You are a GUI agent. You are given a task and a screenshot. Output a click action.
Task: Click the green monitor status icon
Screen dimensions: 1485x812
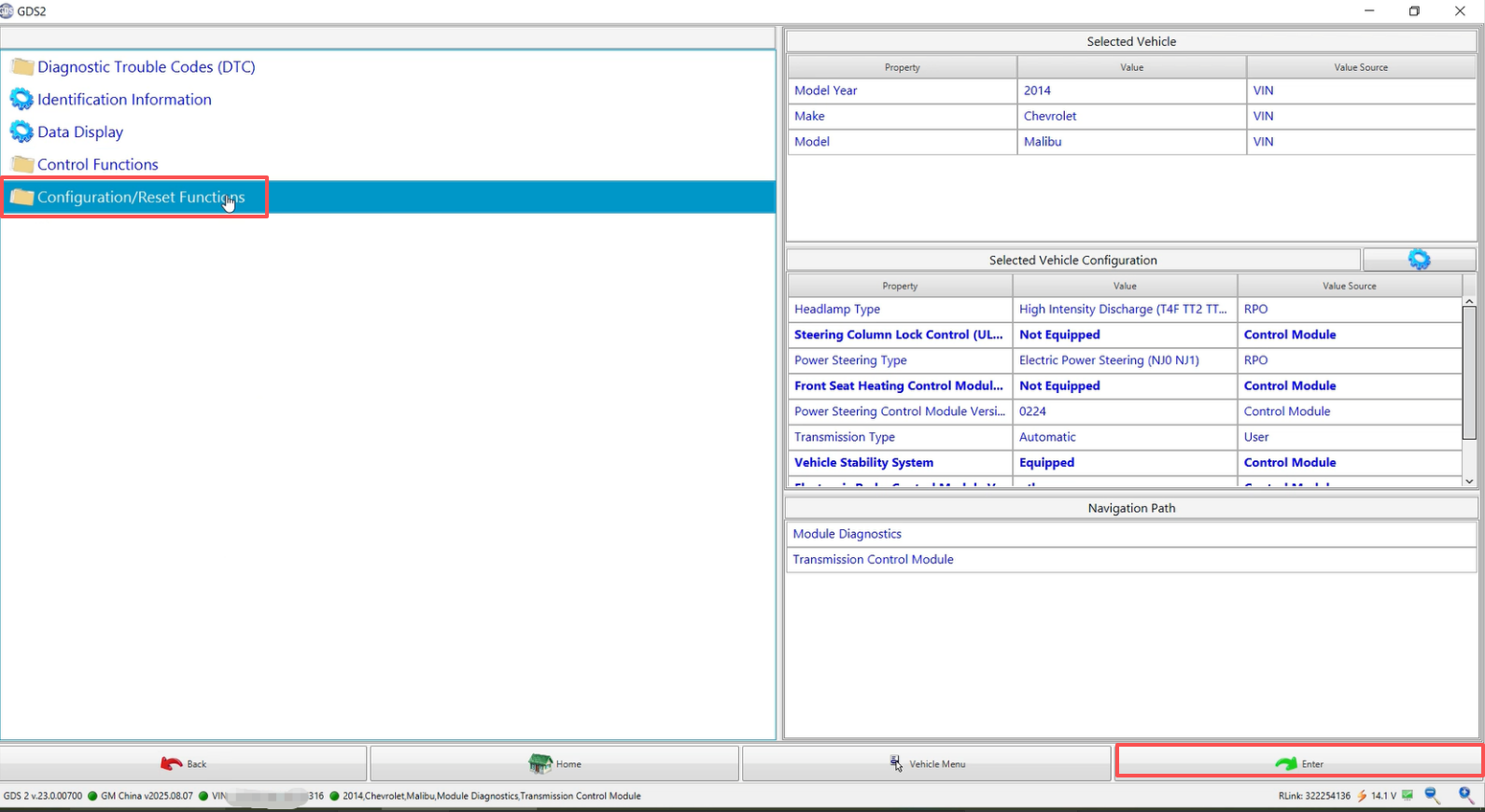coord(1408,796)
